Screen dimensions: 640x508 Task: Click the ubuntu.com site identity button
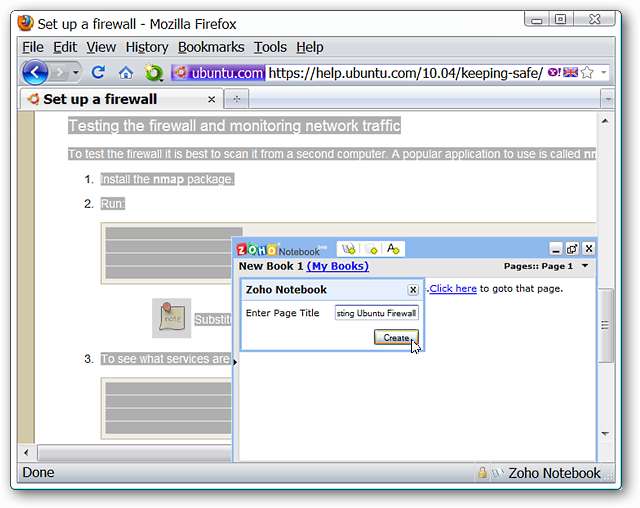click(218, 73)
